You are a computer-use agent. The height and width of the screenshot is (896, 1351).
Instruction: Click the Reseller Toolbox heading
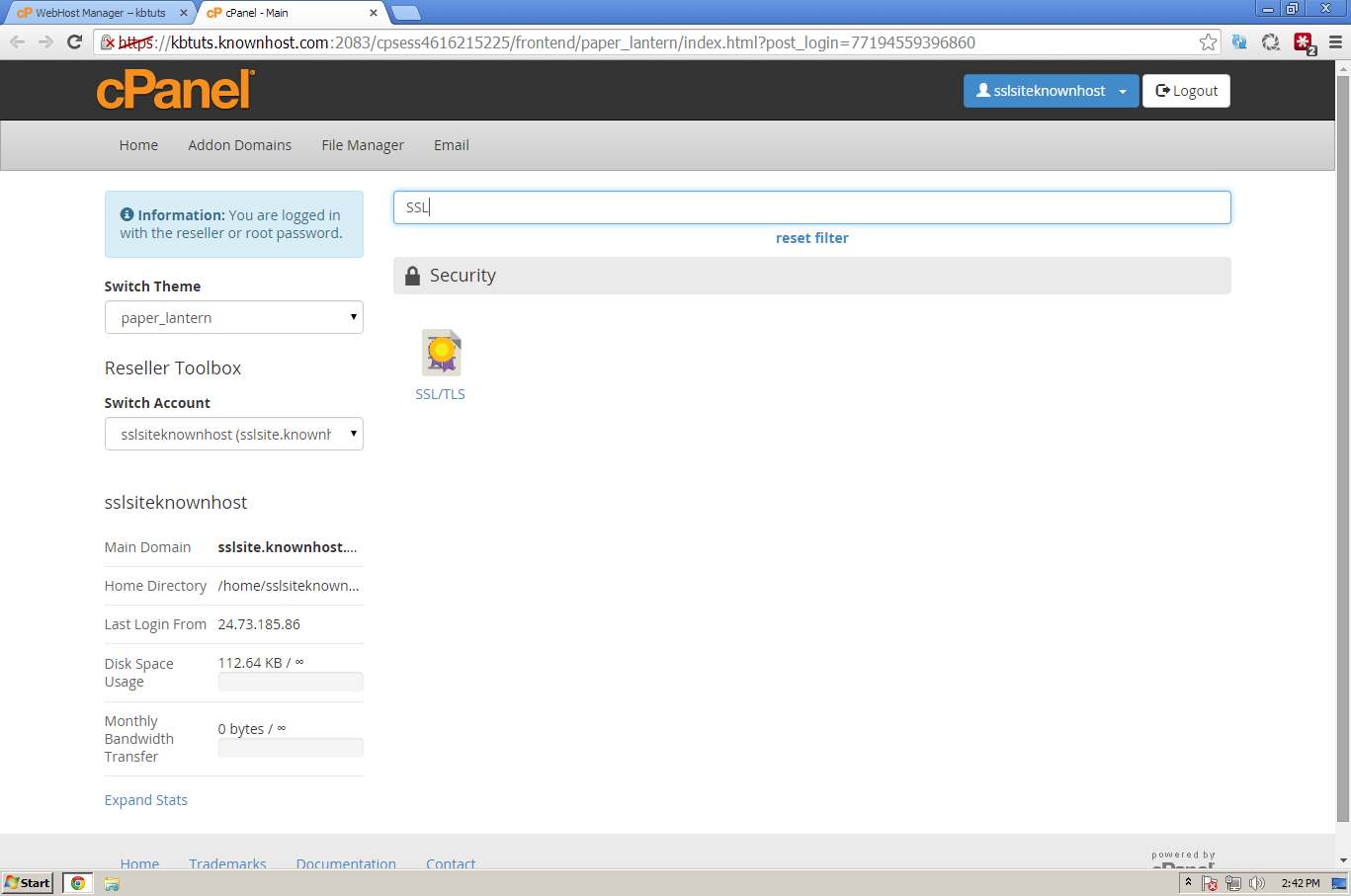173,367
